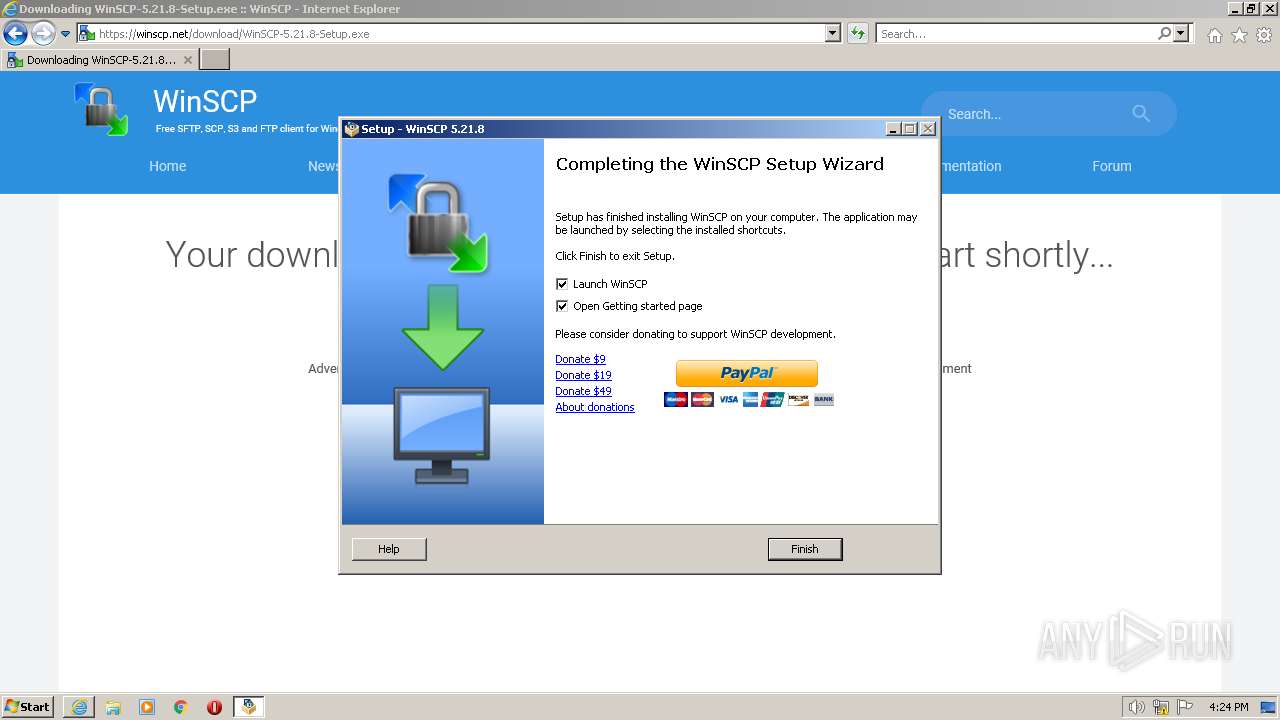
Task: Click the Help button in Setup wizard
Action: point(389,549)
